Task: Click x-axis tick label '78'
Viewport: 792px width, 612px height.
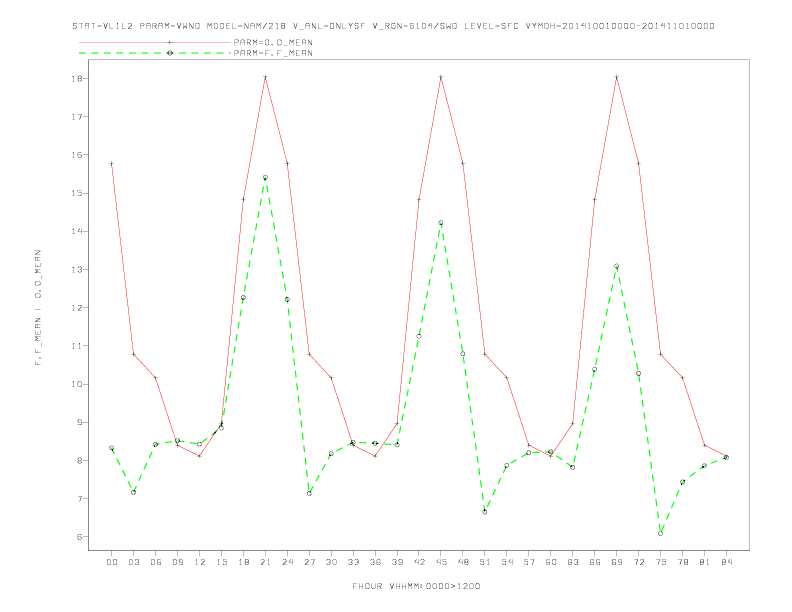Action: coord(682,562)
